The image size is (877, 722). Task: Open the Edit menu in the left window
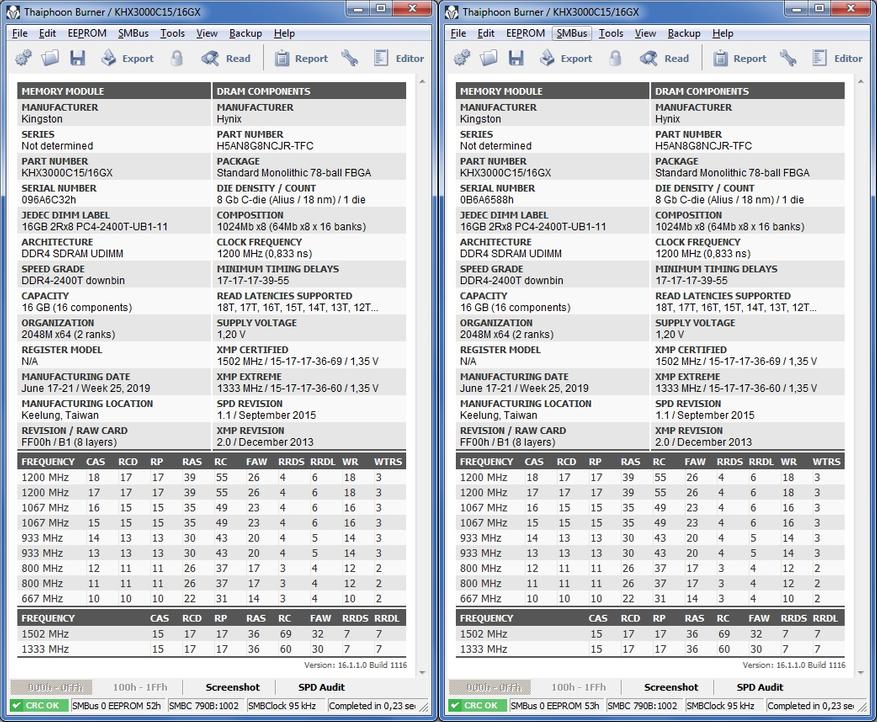pos(48,34)
